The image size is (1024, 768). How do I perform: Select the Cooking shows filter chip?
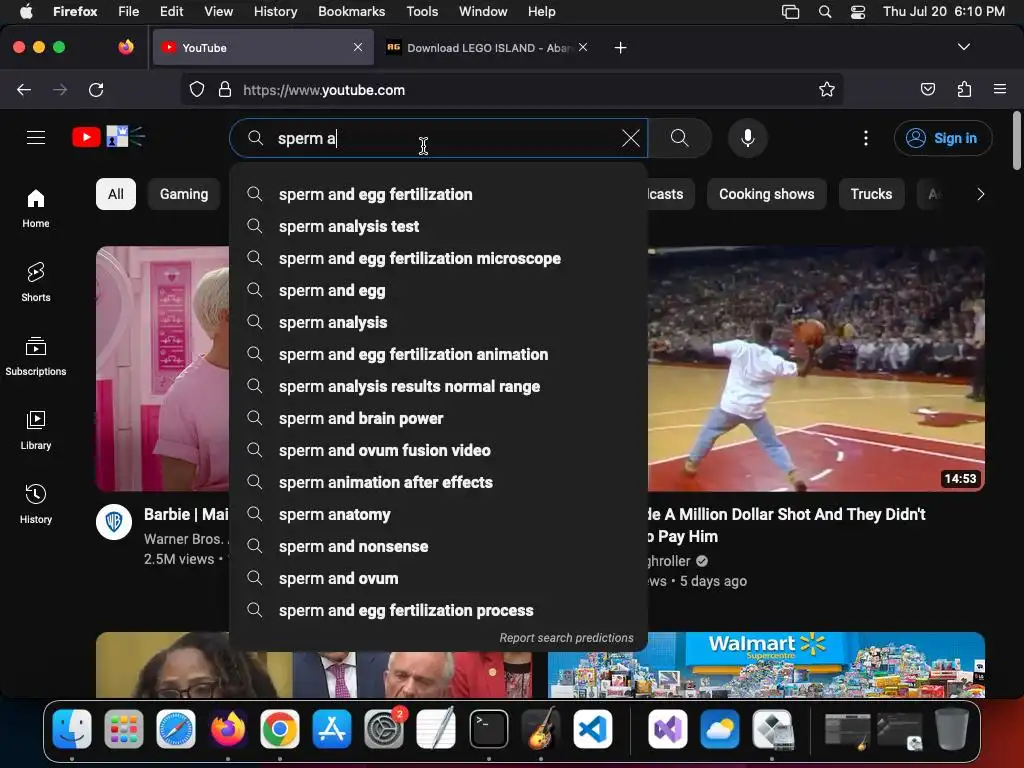[767, 194]
